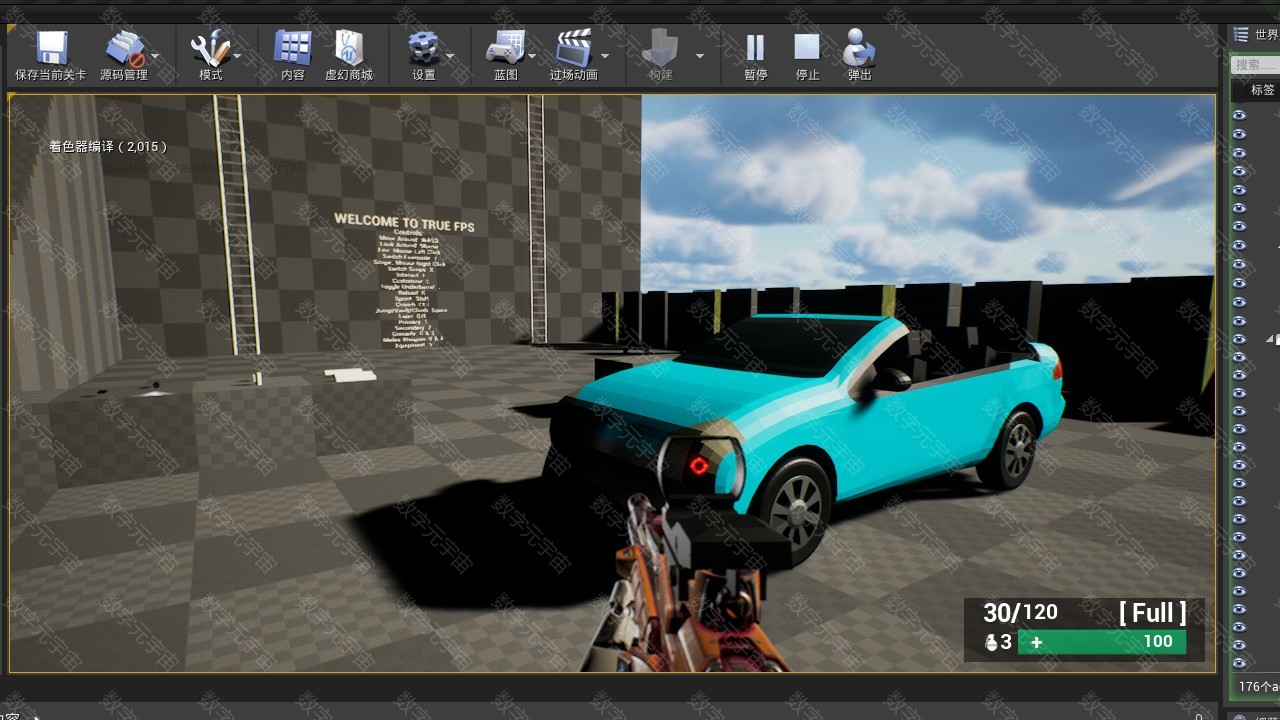
Task: Click the Save Current Level (保存当前关卡) icon
Action: [x=50, y=48]
